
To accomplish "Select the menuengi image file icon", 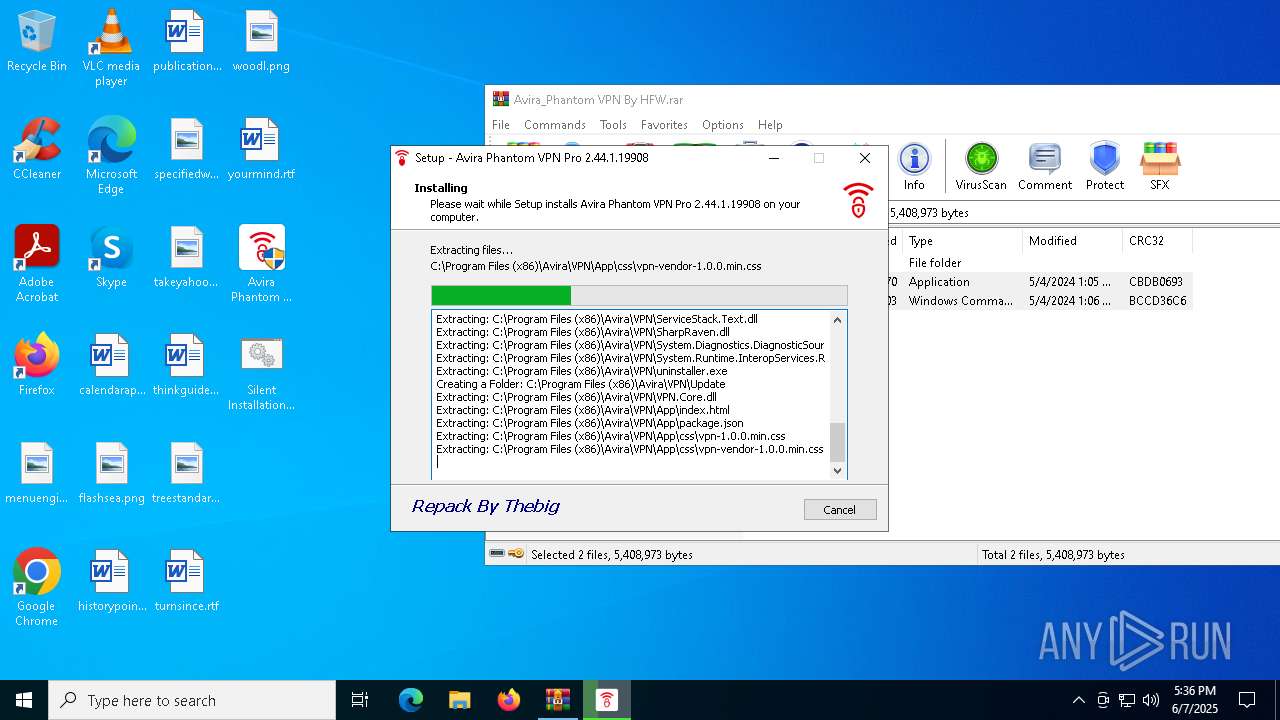I will [x=37, y=474].
